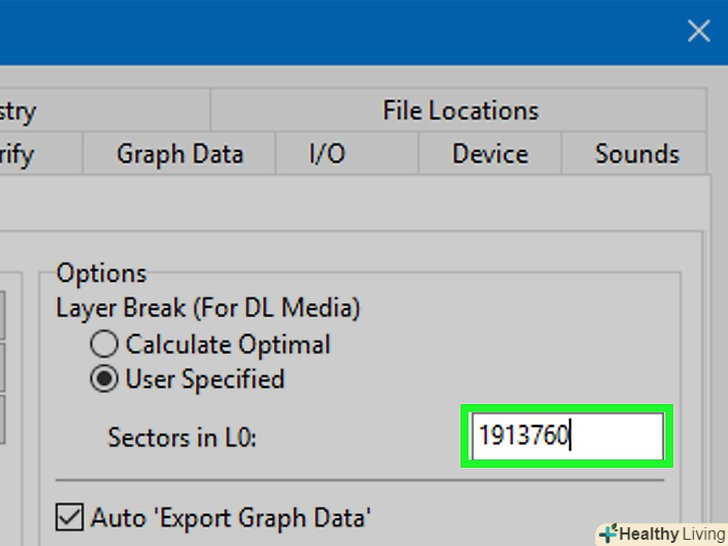Viewport: 728px width, 546px height.
Task: Click the 'Layer Break (For DL Media)' label
Action: (x=208, y=307)
